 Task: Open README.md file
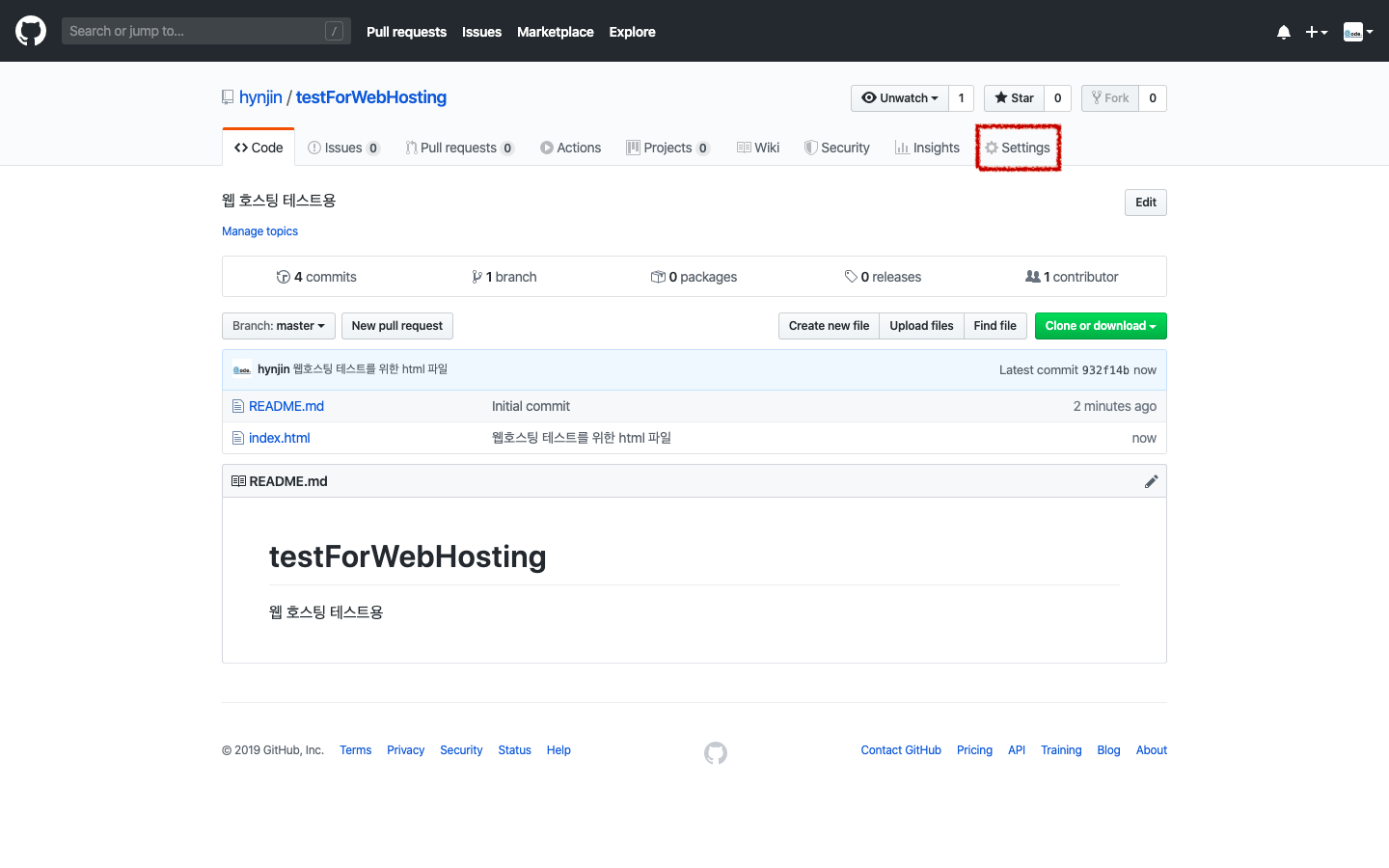(286, 406)
